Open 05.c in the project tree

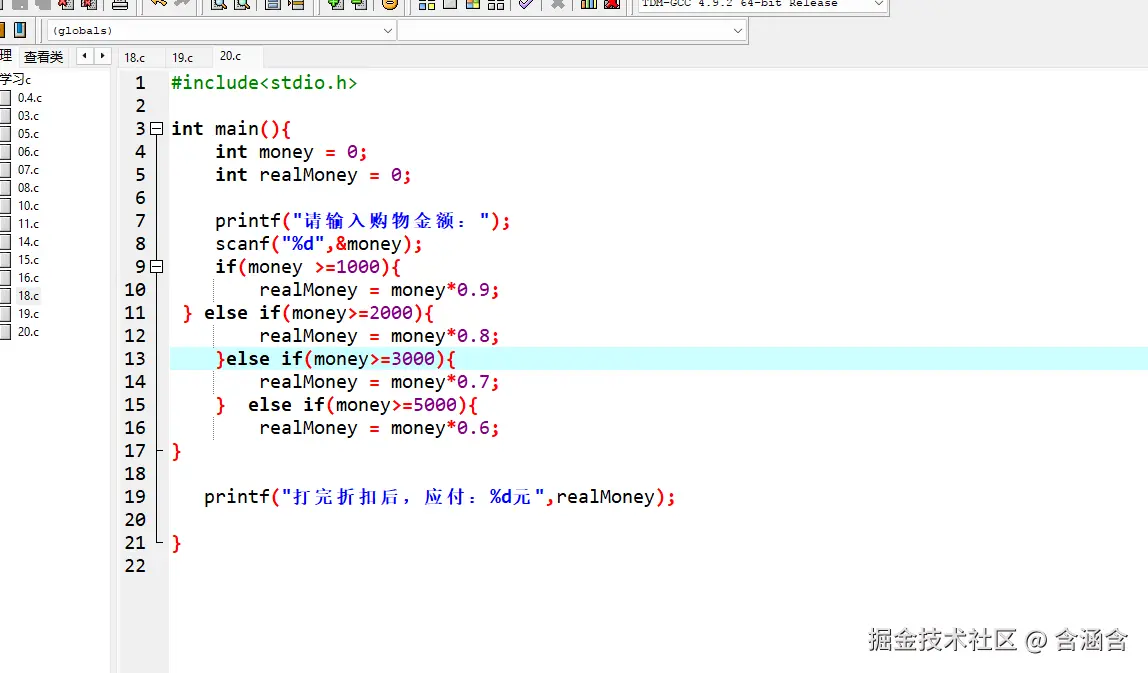pyautogui.click(x=29, y=134)
